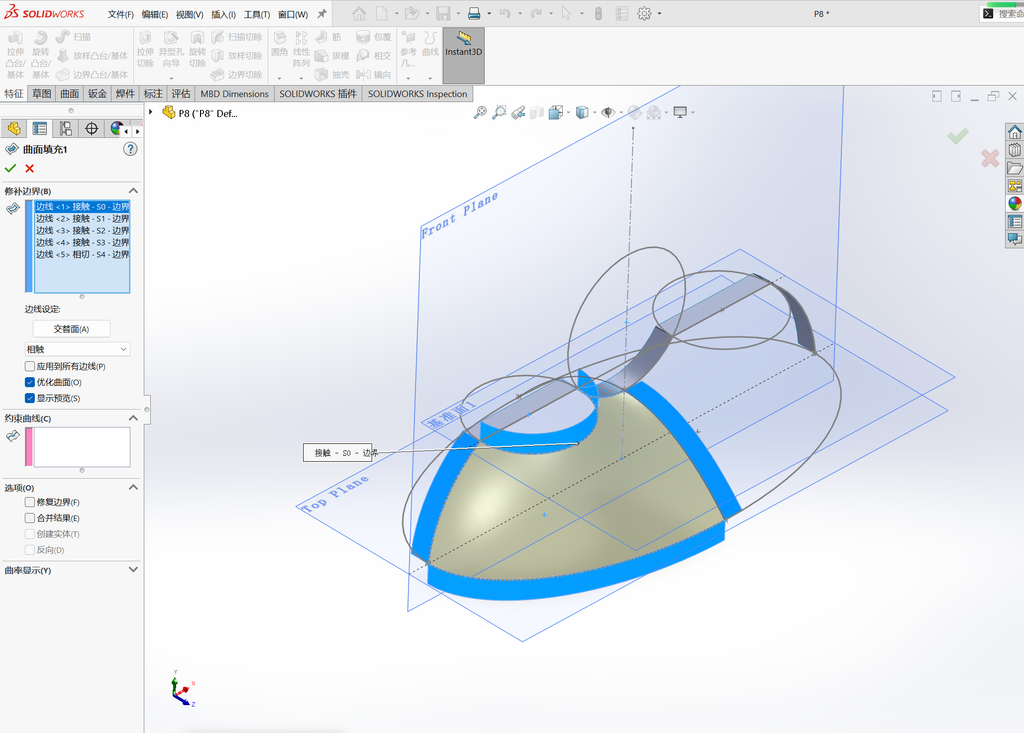1024x733 pixels.
Task: Click the viewport confirmation corner green check
Action: click(x=958, y=136)
